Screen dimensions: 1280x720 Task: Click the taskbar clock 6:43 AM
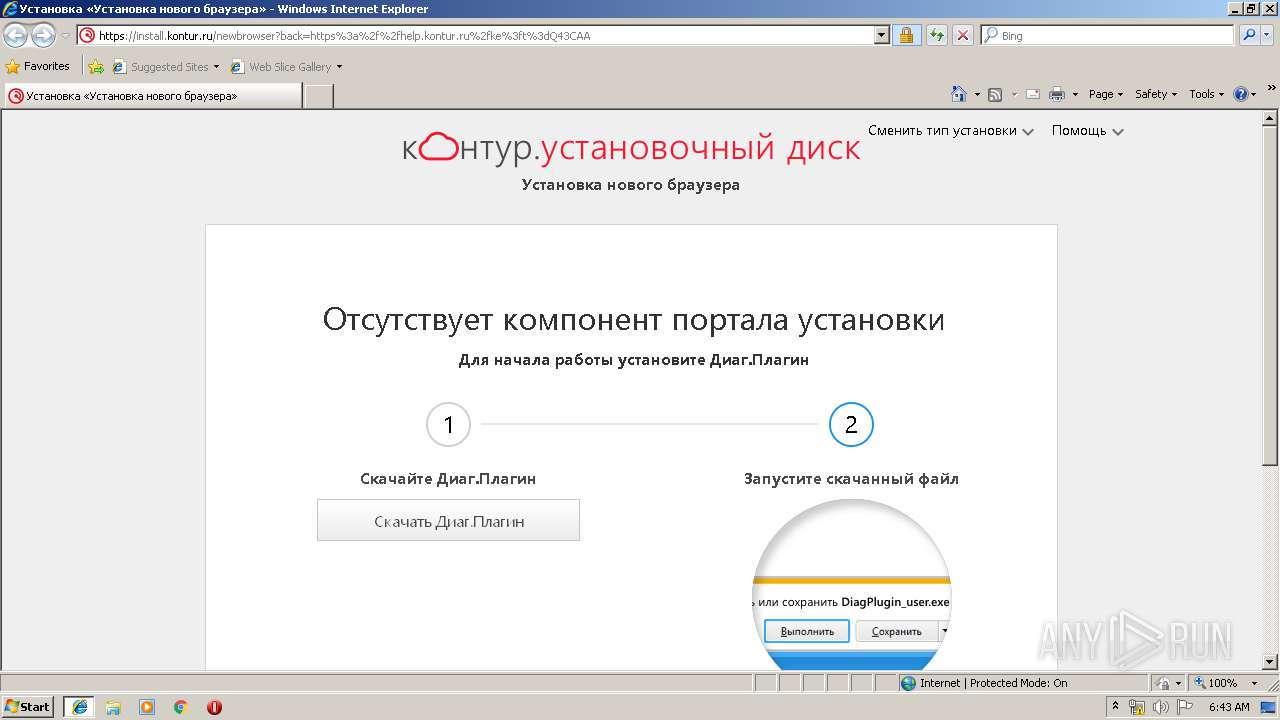tap(1229, 707)
